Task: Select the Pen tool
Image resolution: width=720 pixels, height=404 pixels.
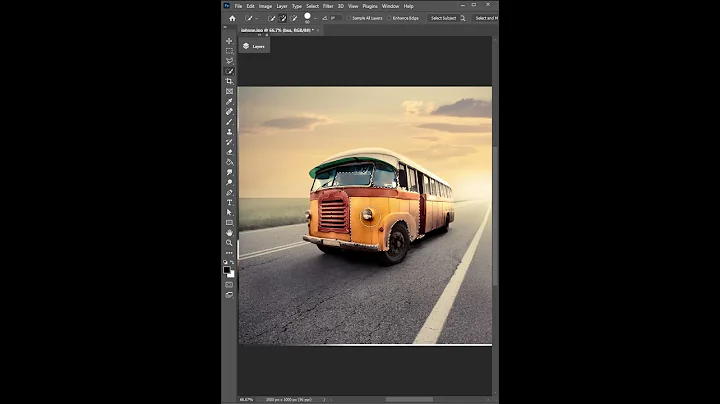Action: pyautogui.click(x=229, y=192)
